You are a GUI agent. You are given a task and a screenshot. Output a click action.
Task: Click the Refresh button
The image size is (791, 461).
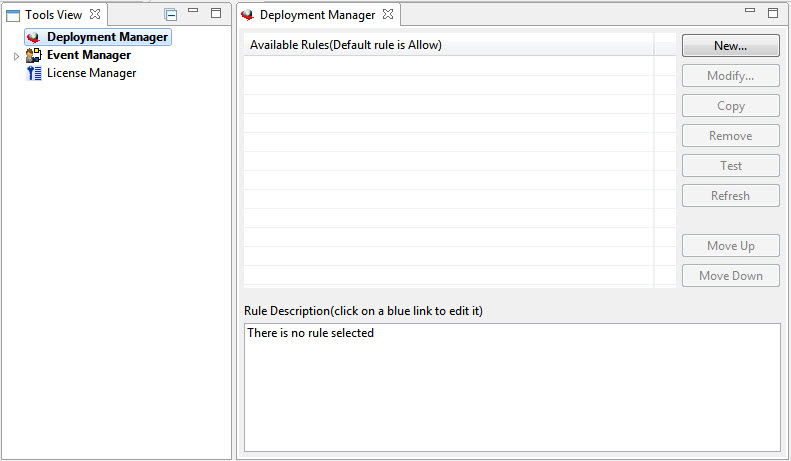pos(730,196)
